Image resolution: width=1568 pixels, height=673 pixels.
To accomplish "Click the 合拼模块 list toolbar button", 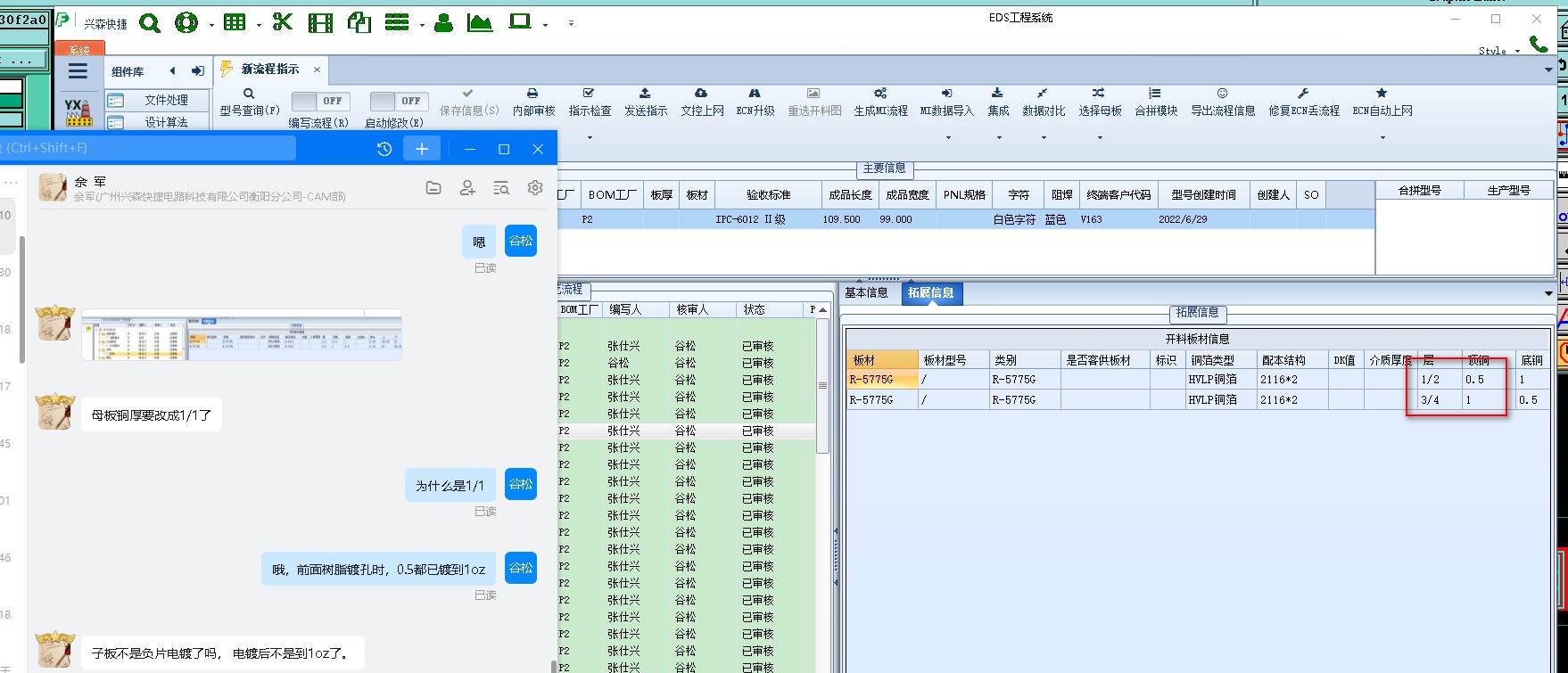I will pos(1155,103).
